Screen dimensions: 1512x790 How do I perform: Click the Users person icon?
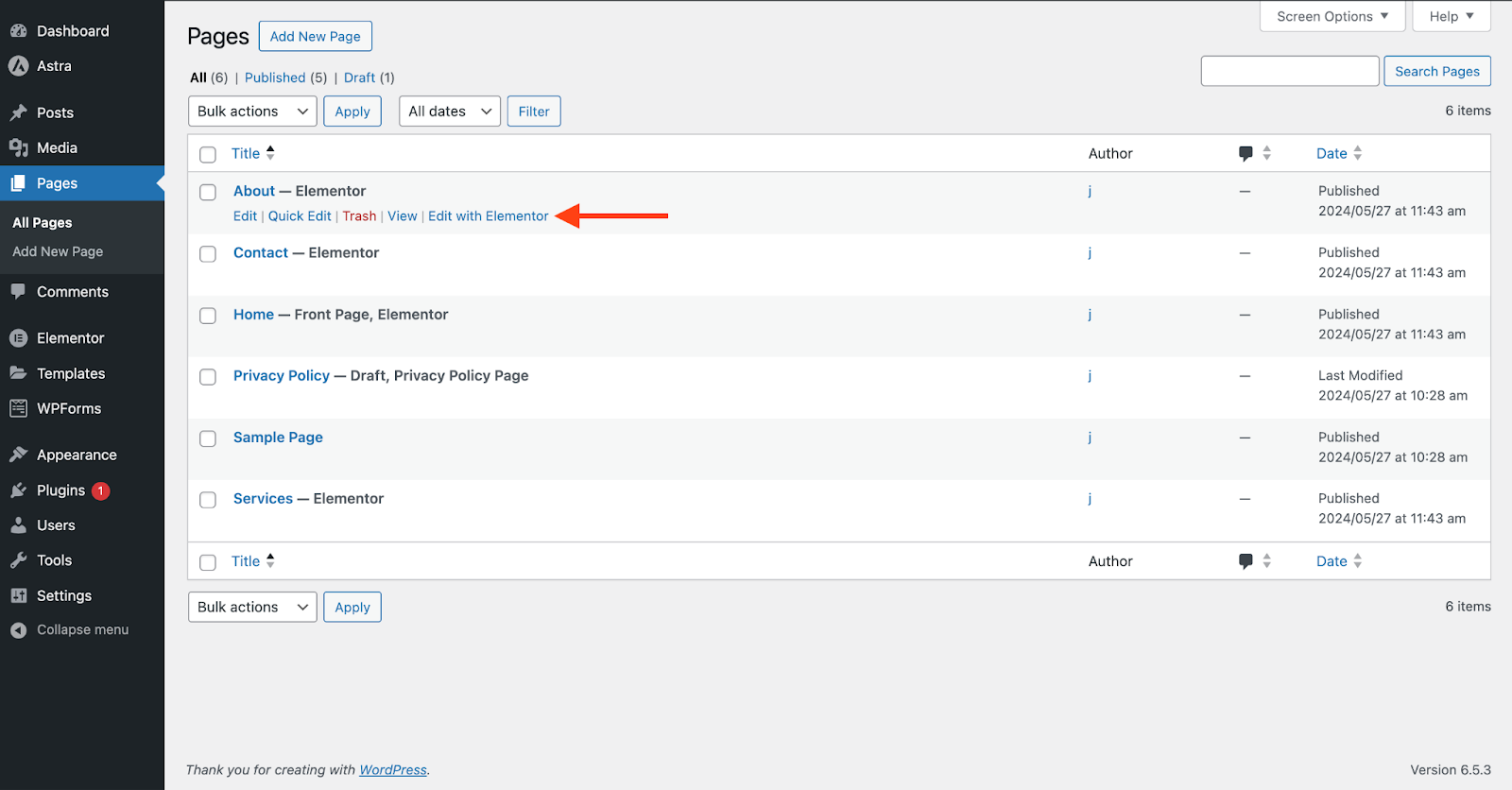tap(18, 525)
